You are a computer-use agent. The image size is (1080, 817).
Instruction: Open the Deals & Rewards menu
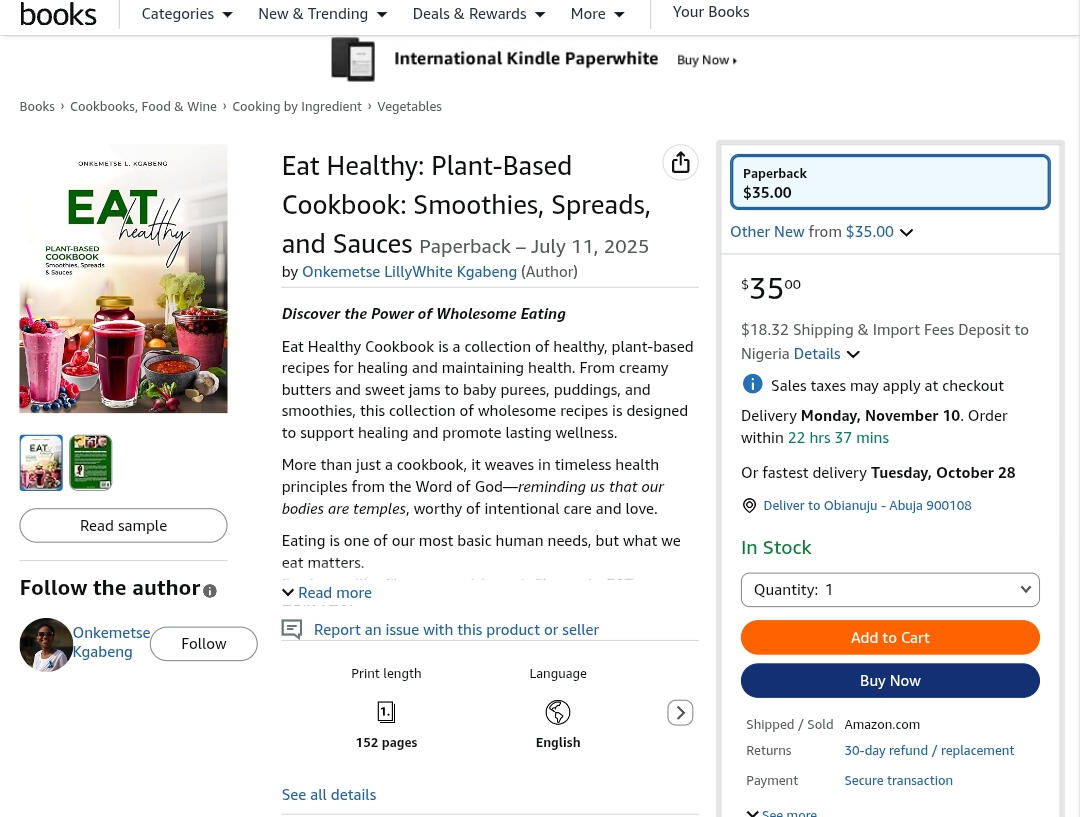click(478, 14)
